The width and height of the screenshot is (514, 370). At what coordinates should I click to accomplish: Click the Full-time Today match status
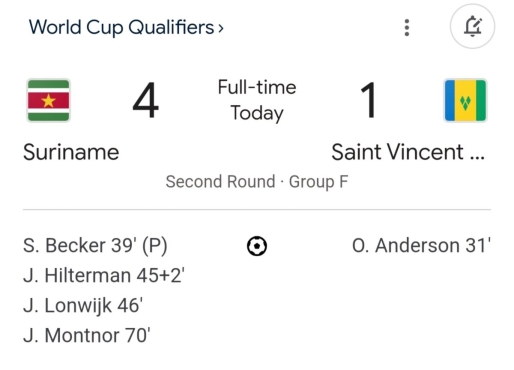click(257, 100)
